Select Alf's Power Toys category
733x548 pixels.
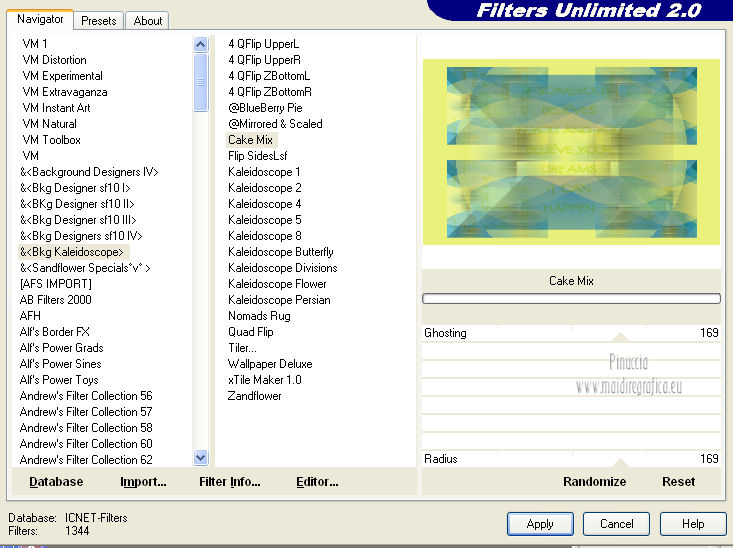pyautogui.click(x=59, y=380)
